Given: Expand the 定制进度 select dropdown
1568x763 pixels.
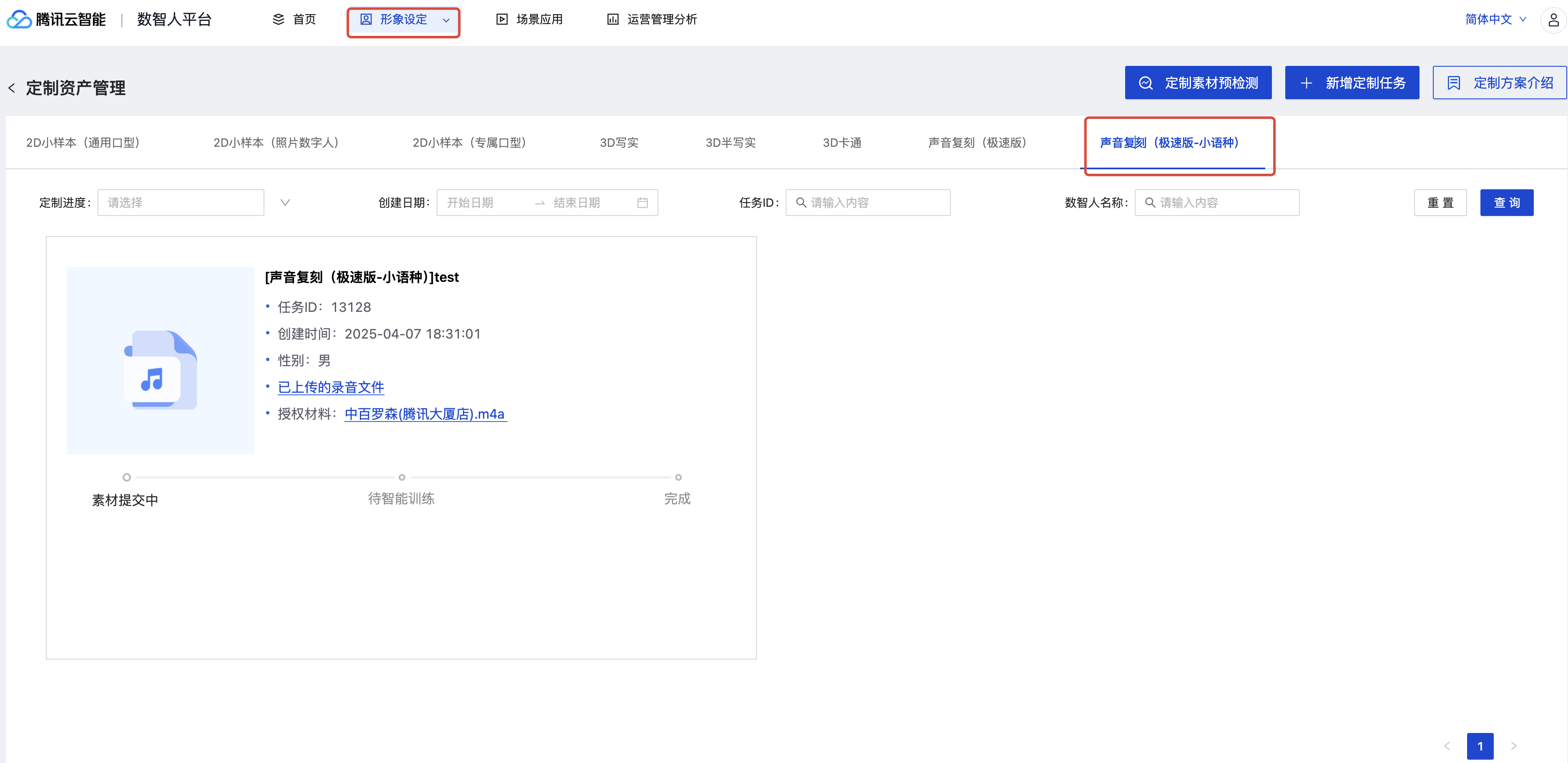Looking at the screenshot, I should (x=181, y=203).
